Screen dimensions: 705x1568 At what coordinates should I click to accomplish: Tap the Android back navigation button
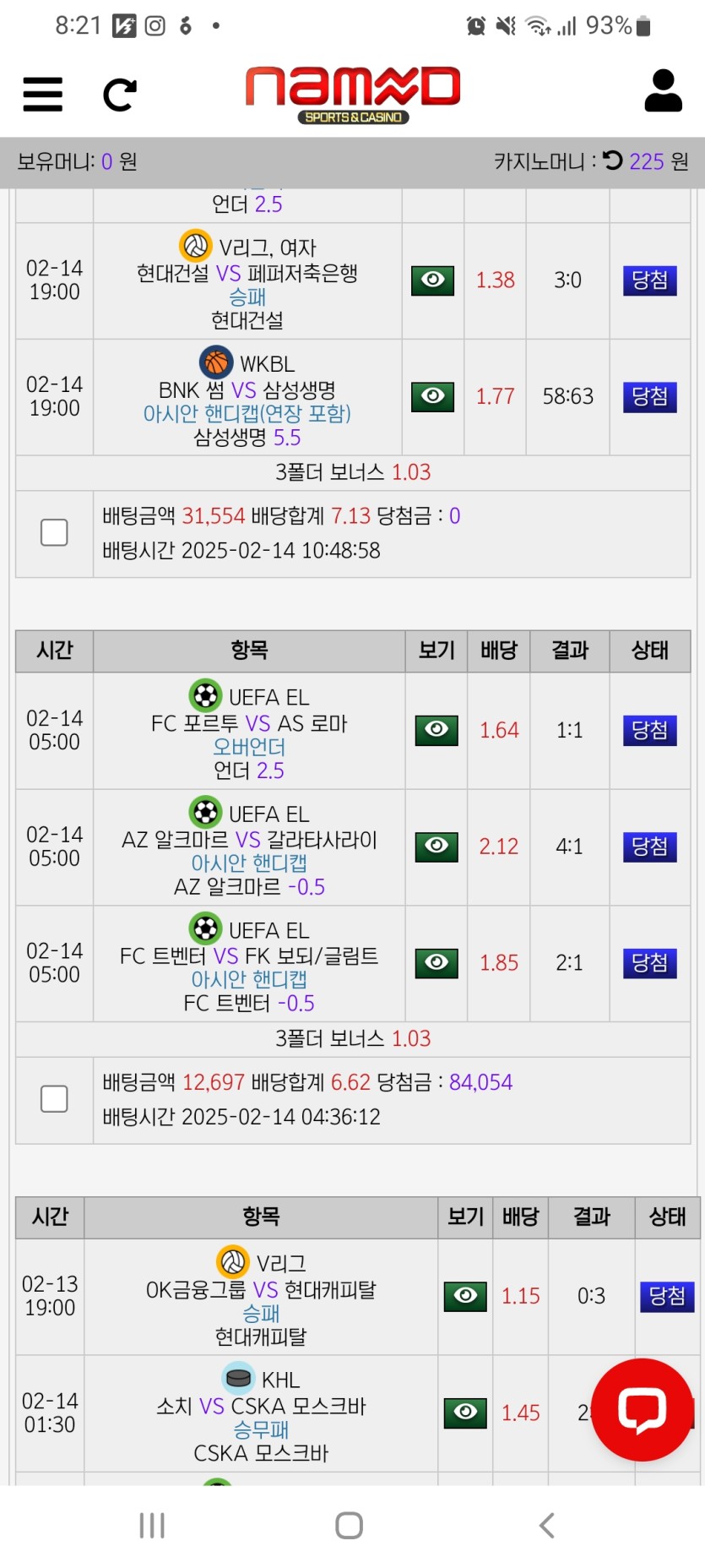(x=547, y=1525)
